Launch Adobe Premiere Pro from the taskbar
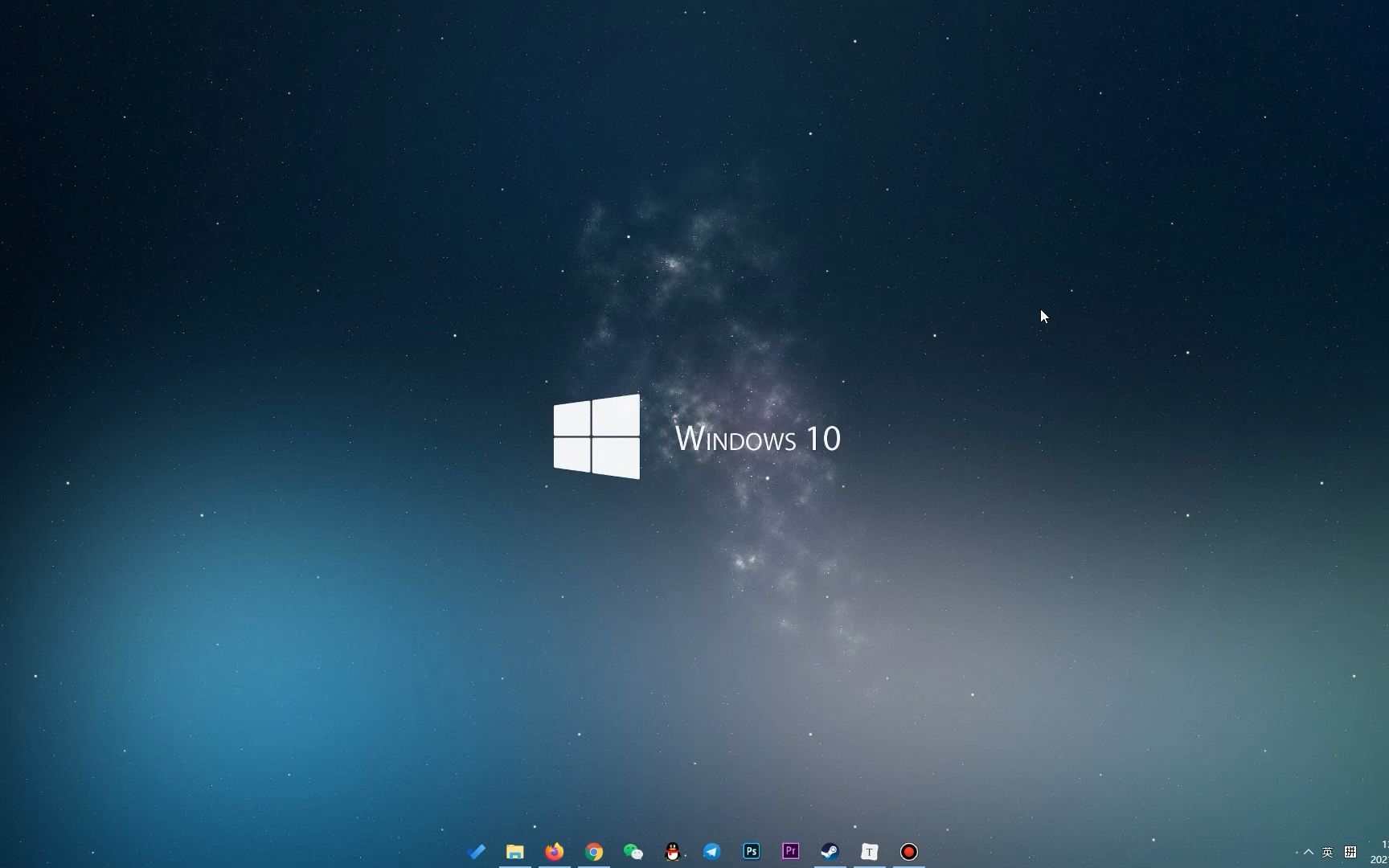The height and width of the screenshot is (868, 1389). click(x=791, y=851)
